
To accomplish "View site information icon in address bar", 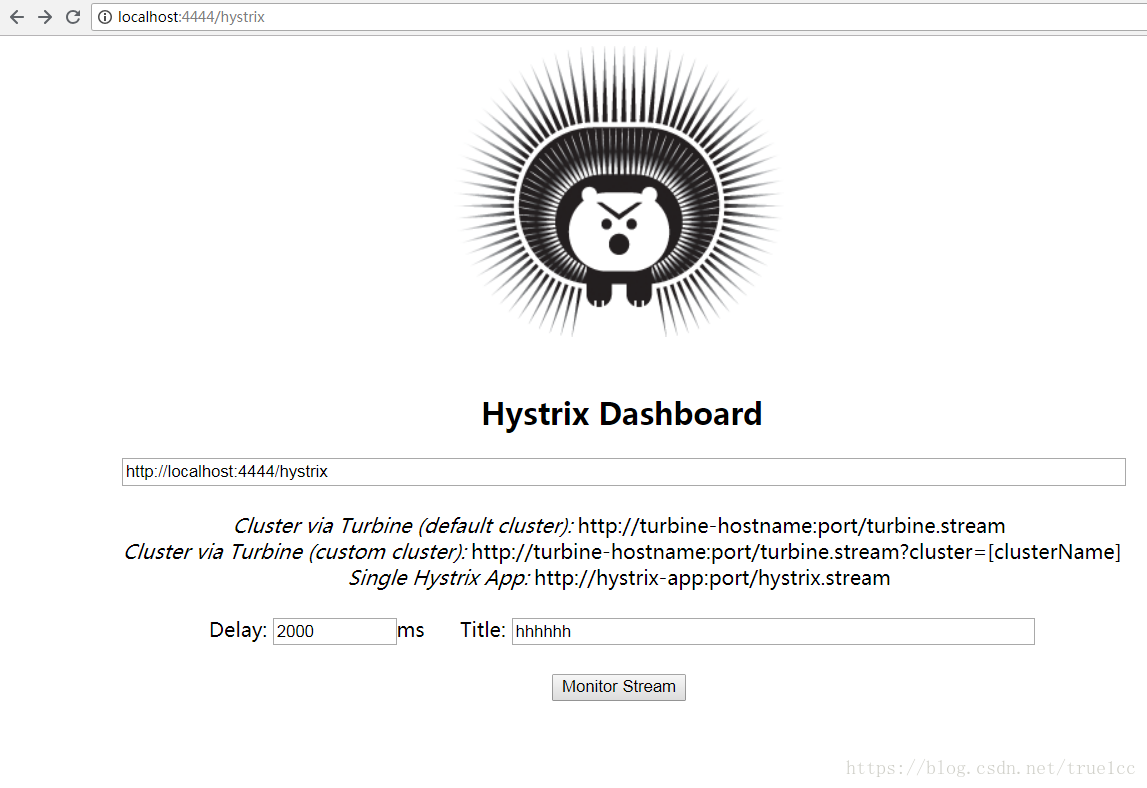I will pyautogui.click(x=105, y=17).
